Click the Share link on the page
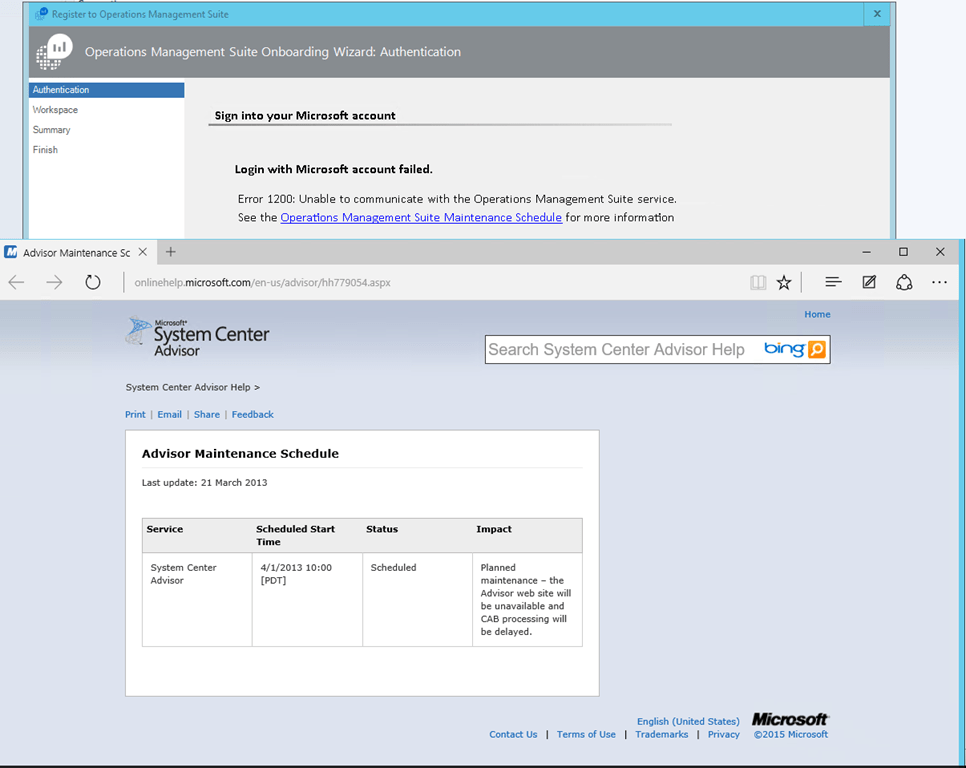 pyautogui.click(x=206, y=414)
